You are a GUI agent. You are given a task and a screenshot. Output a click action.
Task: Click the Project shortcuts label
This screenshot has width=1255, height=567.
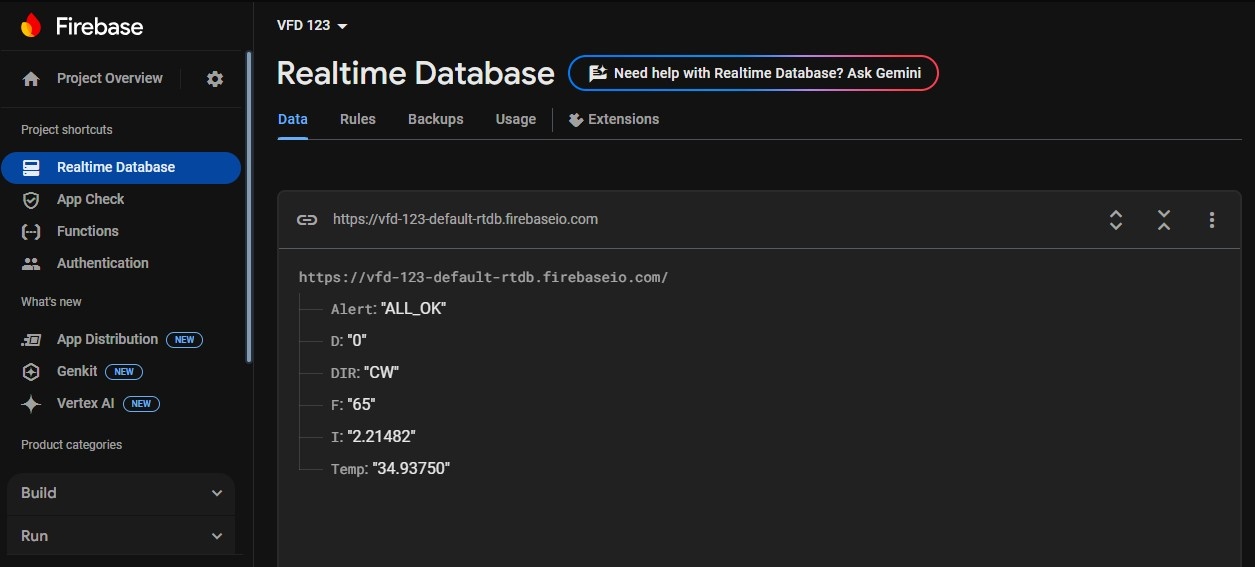(67, 130)
